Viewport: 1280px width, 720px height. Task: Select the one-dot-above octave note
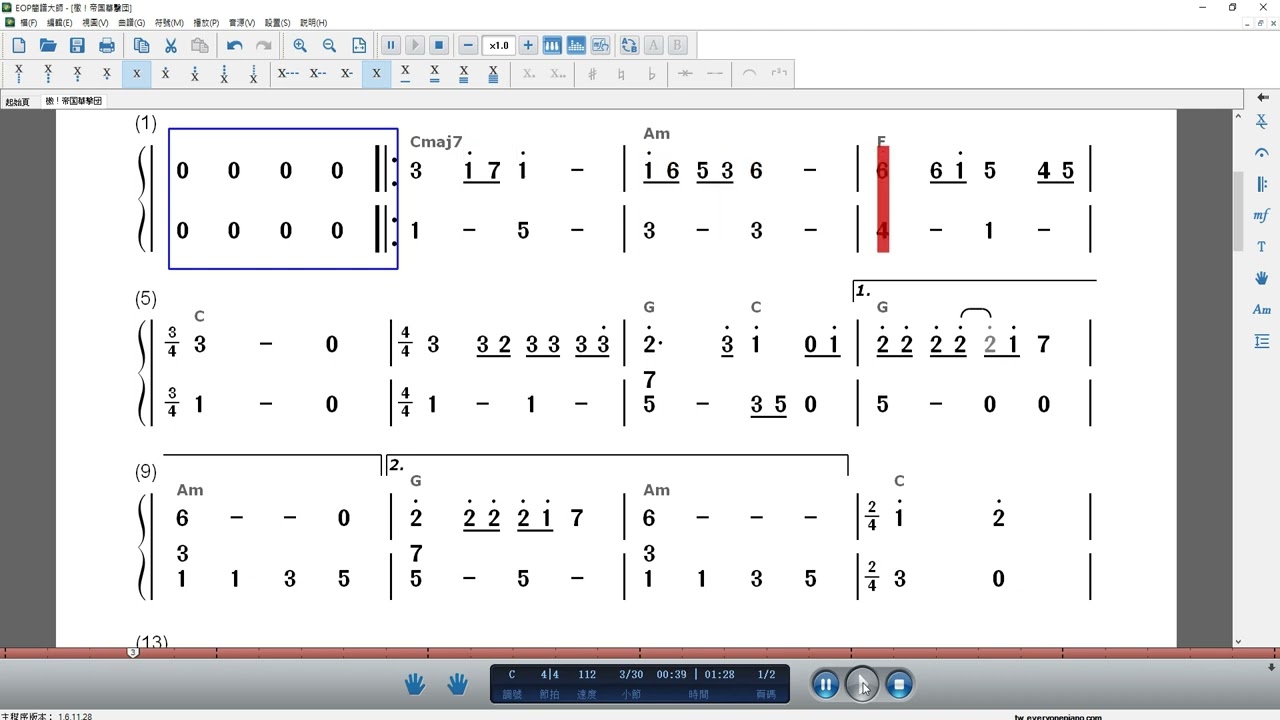pyautogui.click(x=165, y=73)
